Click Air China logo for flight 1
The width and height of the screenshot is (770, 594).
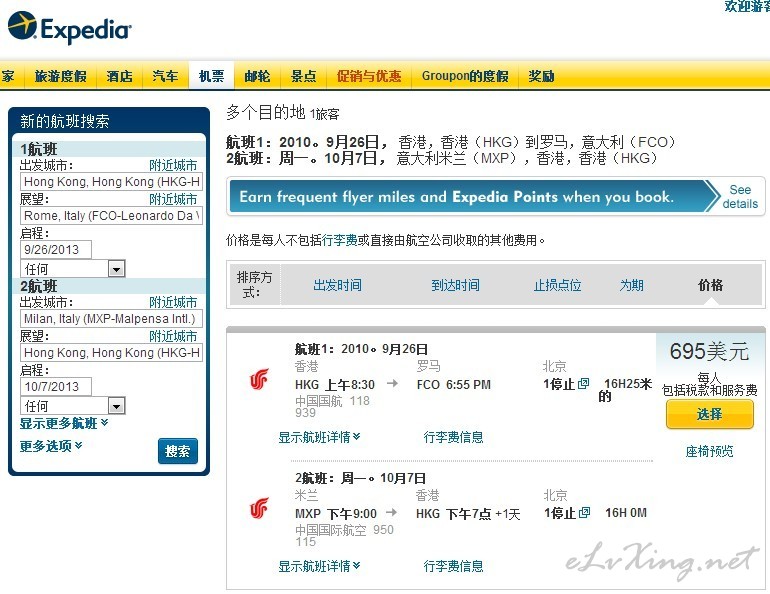point(259,379)
